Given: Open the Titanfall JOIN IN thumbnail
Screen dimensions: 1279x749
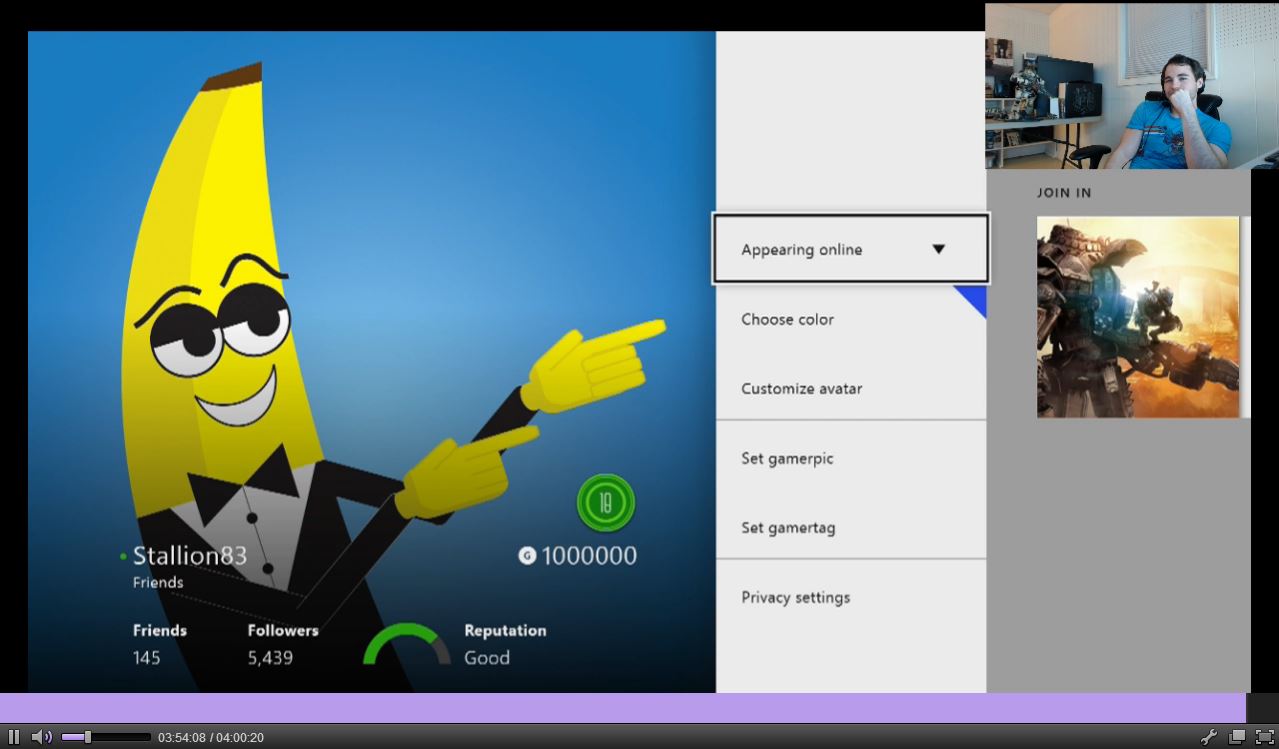Looking at the screenshot, I should (x=1138, y=317).
